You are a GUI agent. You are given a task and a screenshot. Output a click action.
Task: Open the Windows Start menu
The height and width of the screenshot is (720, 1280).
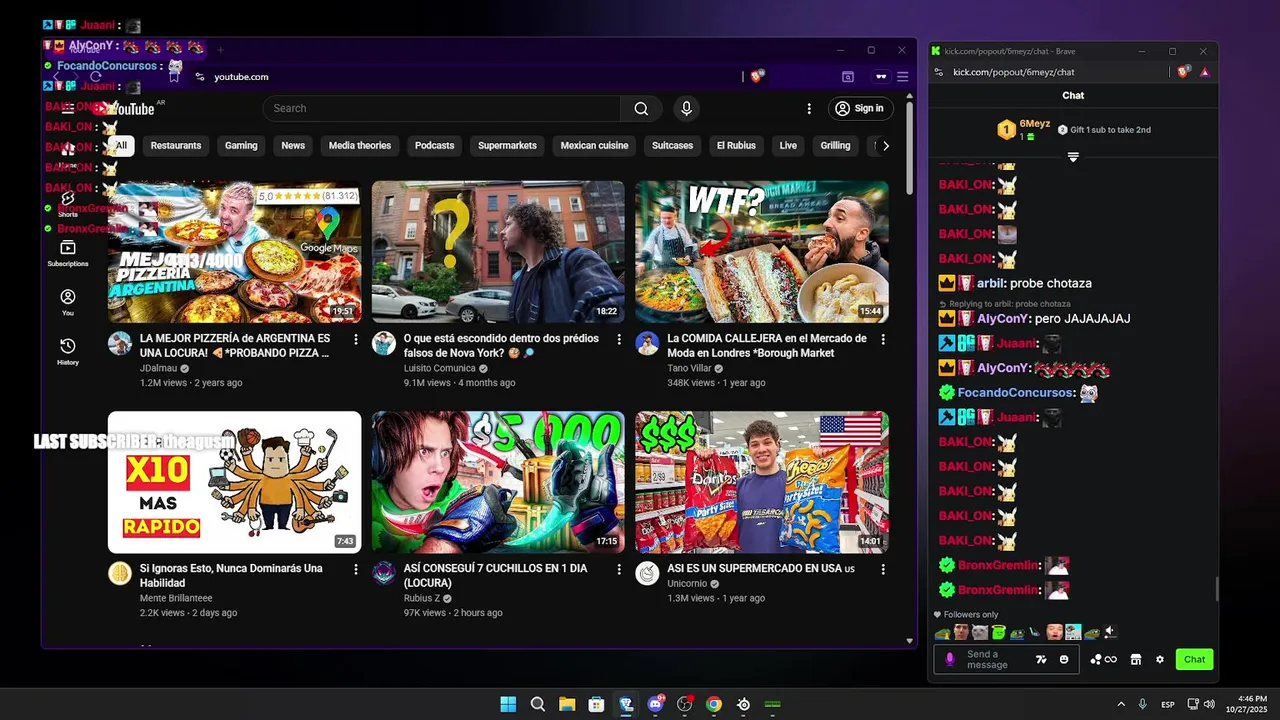(x=508, y=704)
